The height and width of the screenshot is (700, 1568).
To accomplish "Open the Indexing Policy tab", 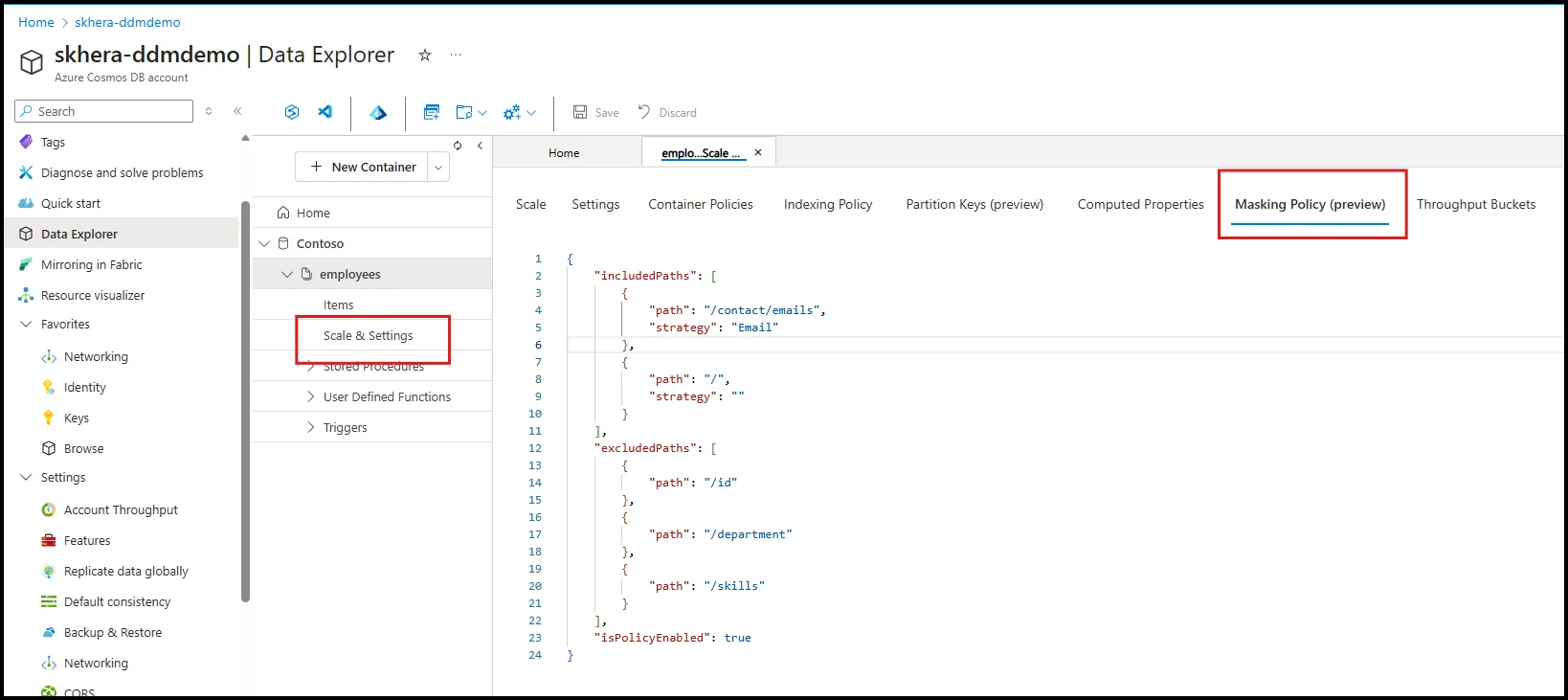I will tap(828, 204).
